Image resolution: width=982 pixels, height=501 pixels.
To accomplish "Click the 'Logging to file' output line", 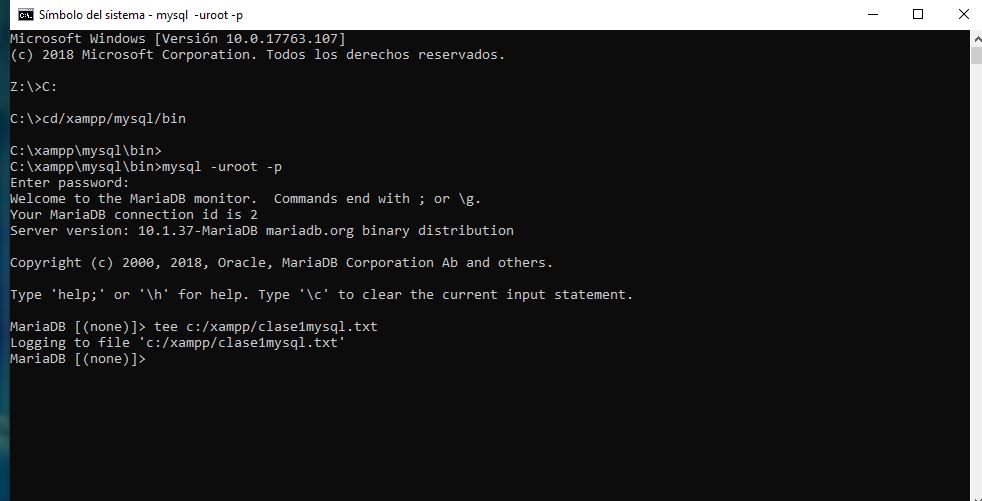I will point(177,343).
